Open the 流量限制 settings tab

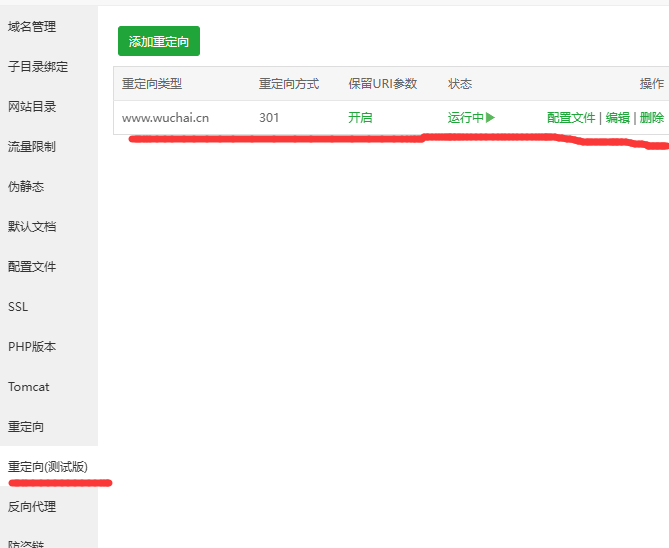[x=32, y=147]
